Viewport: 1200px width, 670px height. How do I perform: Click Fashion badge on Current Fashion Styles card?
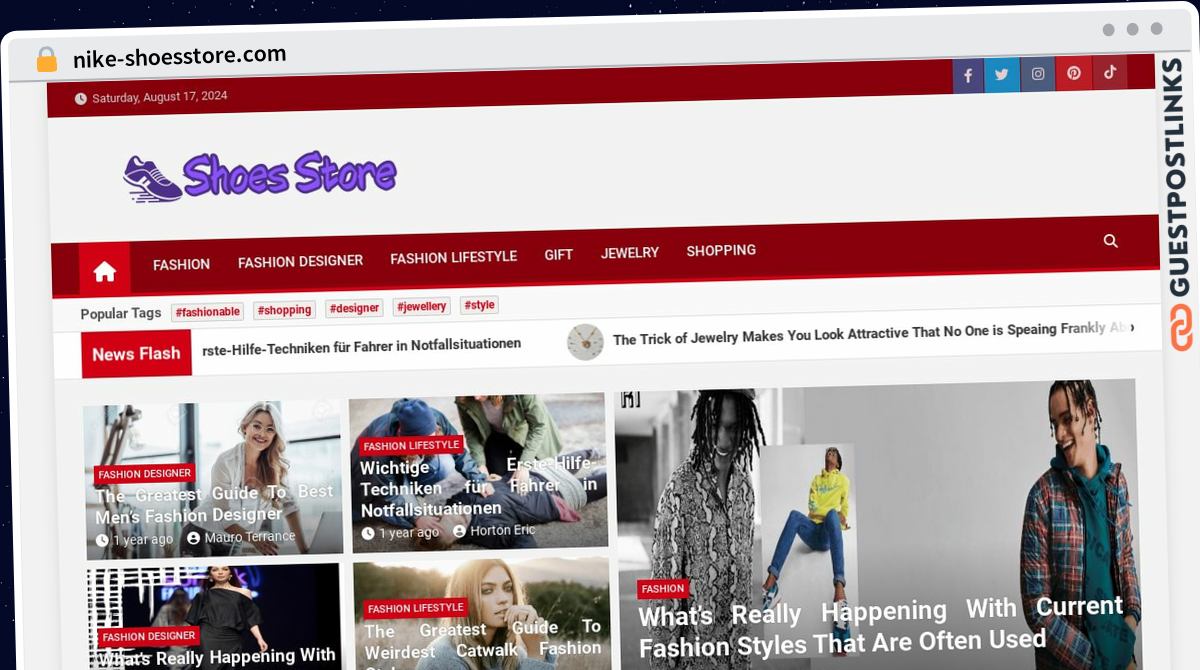(663, 589)
